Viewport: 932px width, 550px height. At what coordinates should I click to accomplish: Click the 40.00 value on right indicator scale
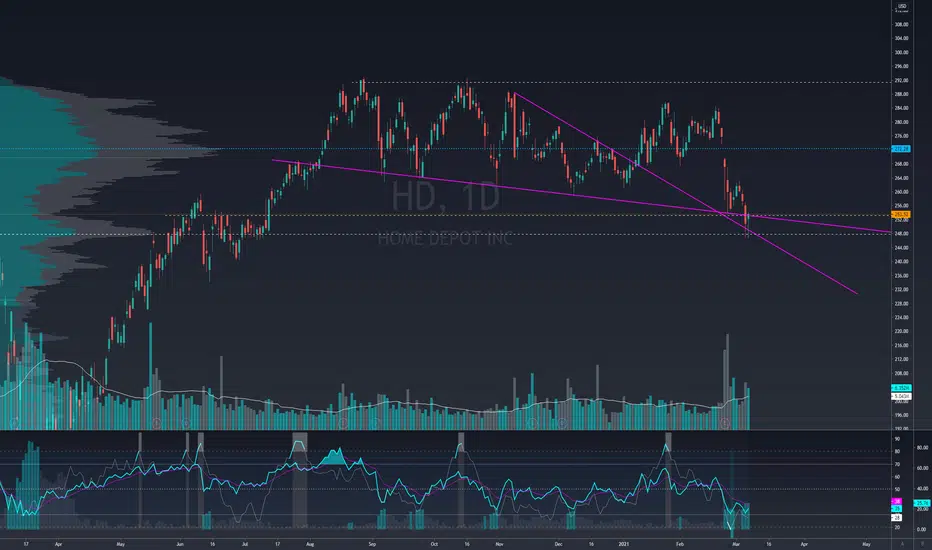point(922,488)
